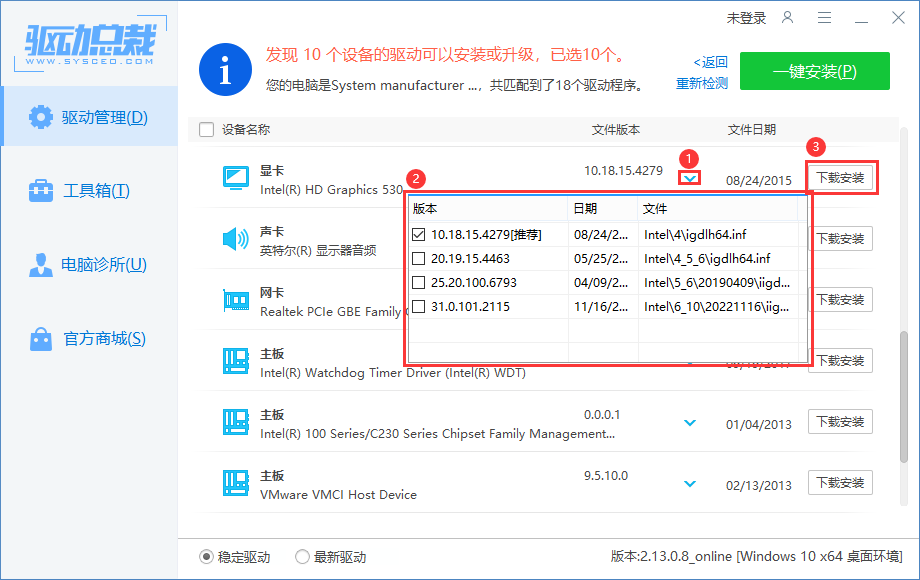Select 英特尔(R) 显示器音频 device name
The image size is (920, 580).
[318, 251]
